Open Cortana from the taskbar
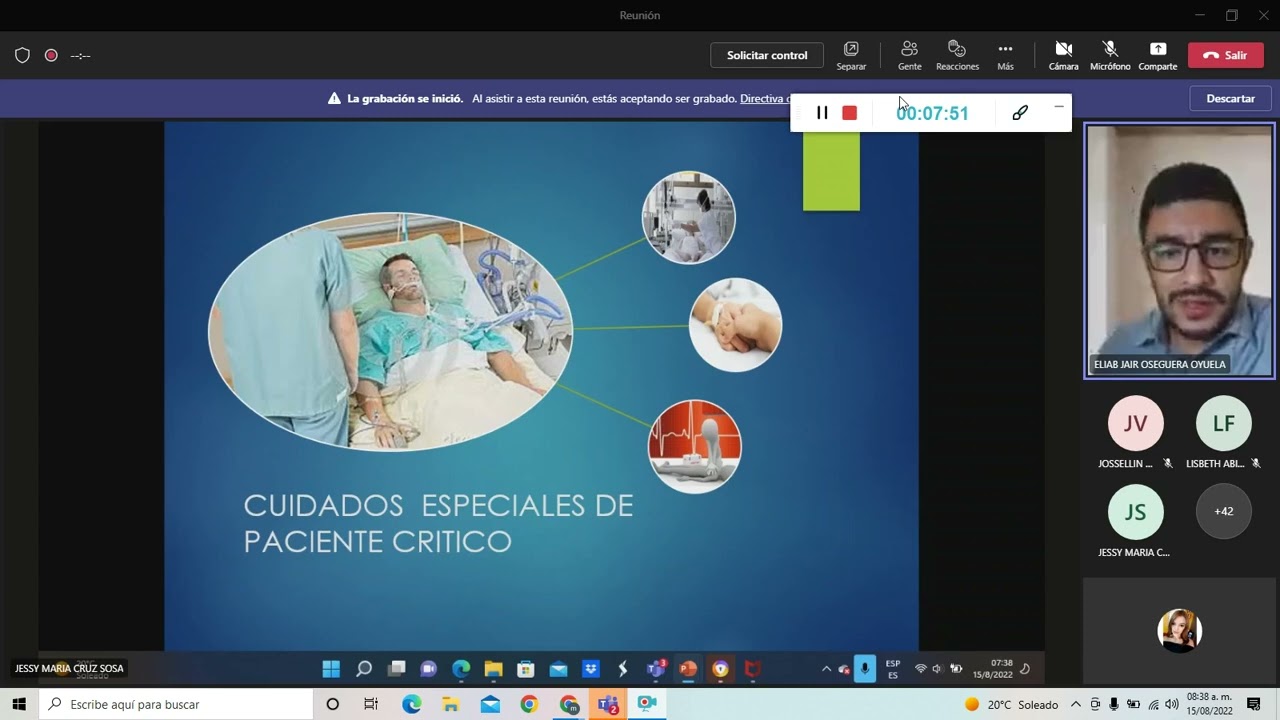The height and width of the screenshot is (720, 1280). pyautogui.click(x=333, y=704)
